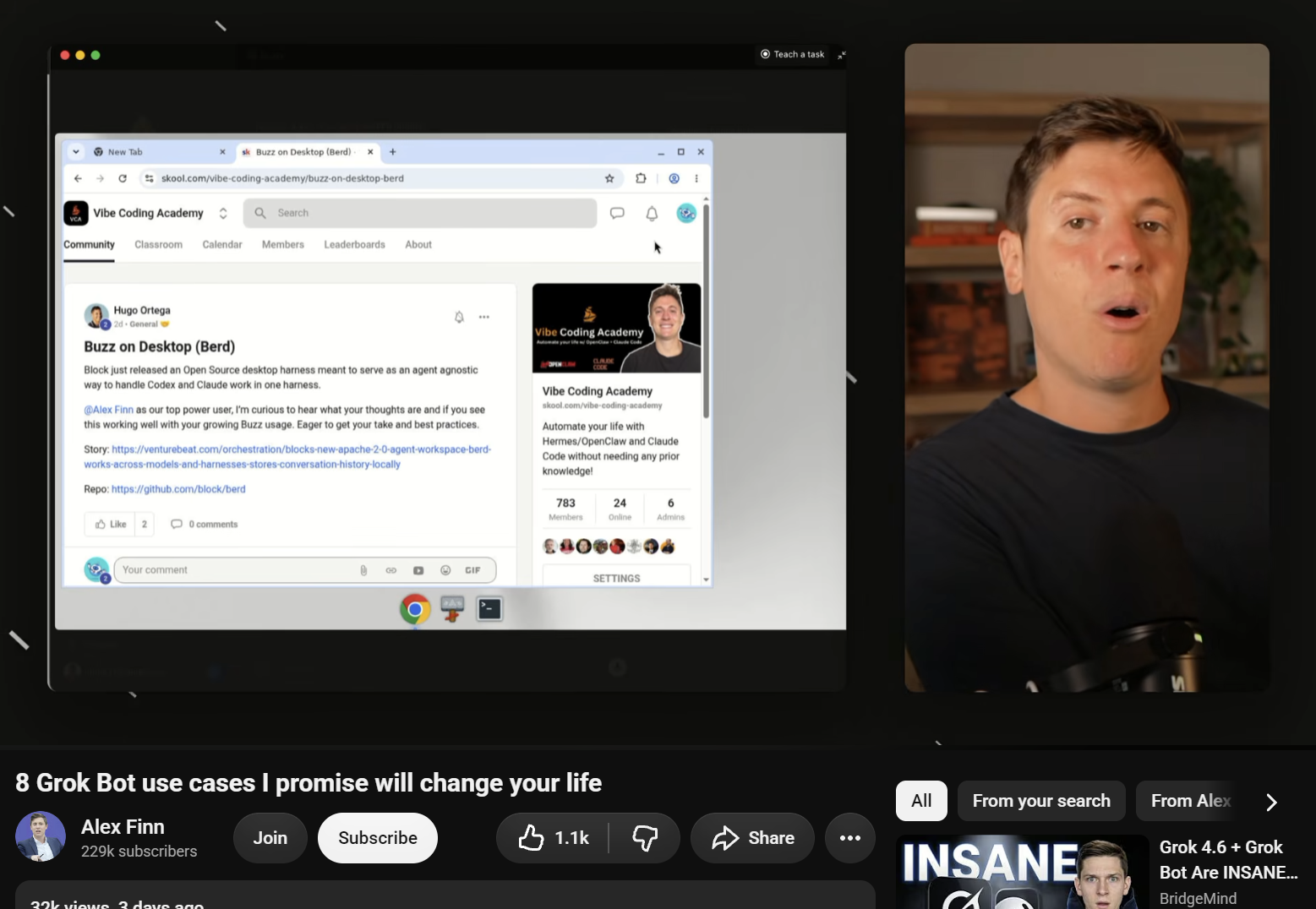Open the Alex Finn channel name link
Viewport: 1316px width, 909px height.
click(123, 827)
